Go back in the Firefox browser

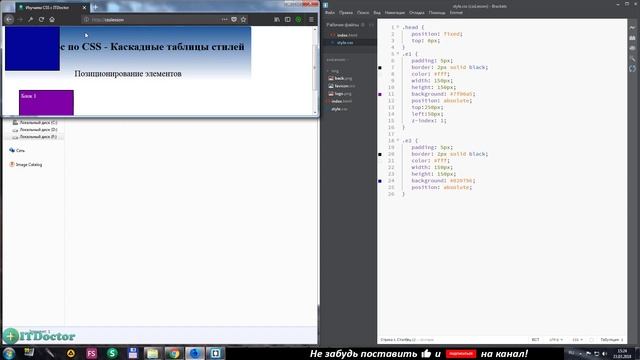tap(9, 19)
